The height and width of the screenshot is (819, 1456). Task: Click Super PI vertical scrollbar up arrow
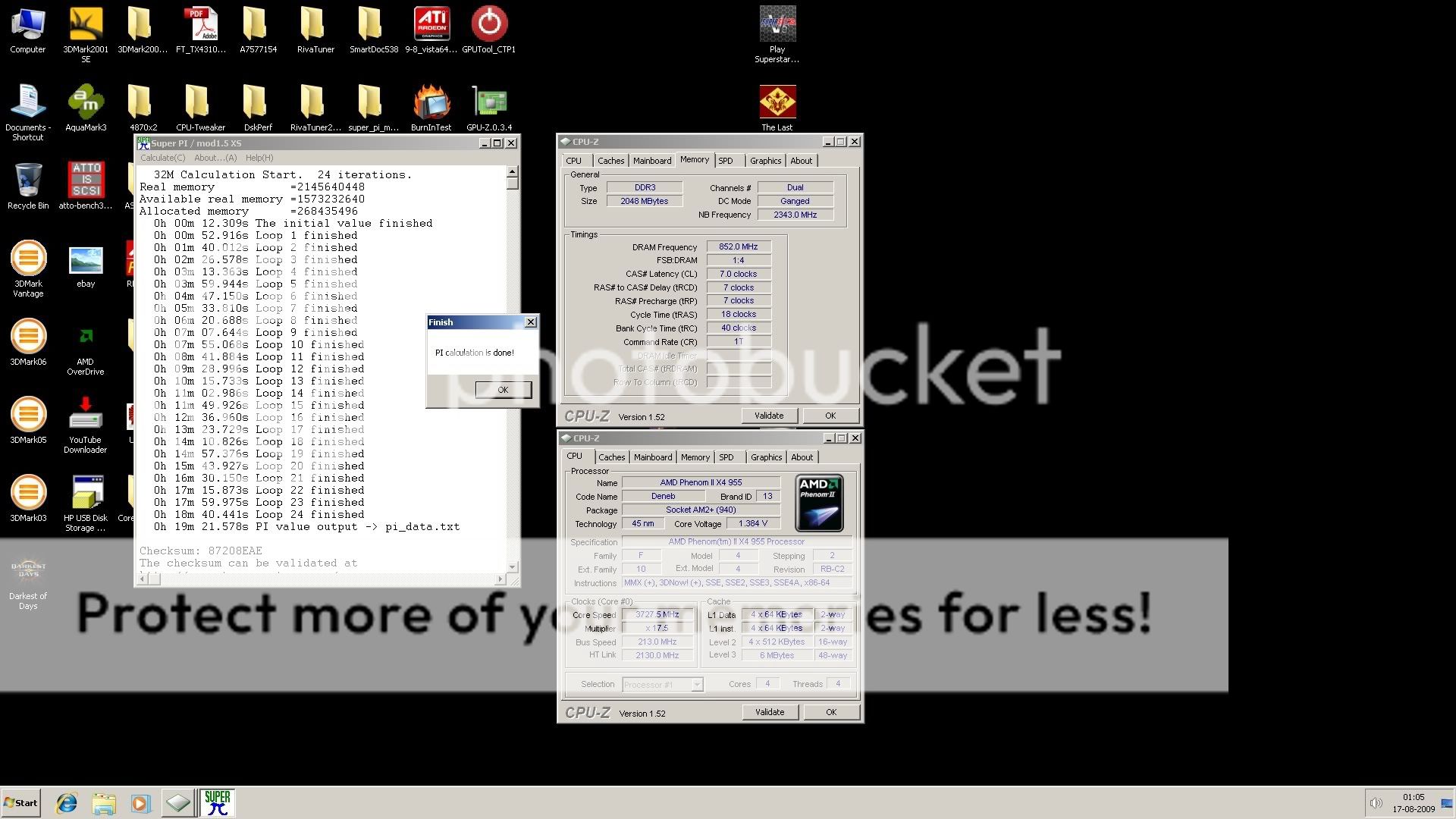click(x=513, y=172)
